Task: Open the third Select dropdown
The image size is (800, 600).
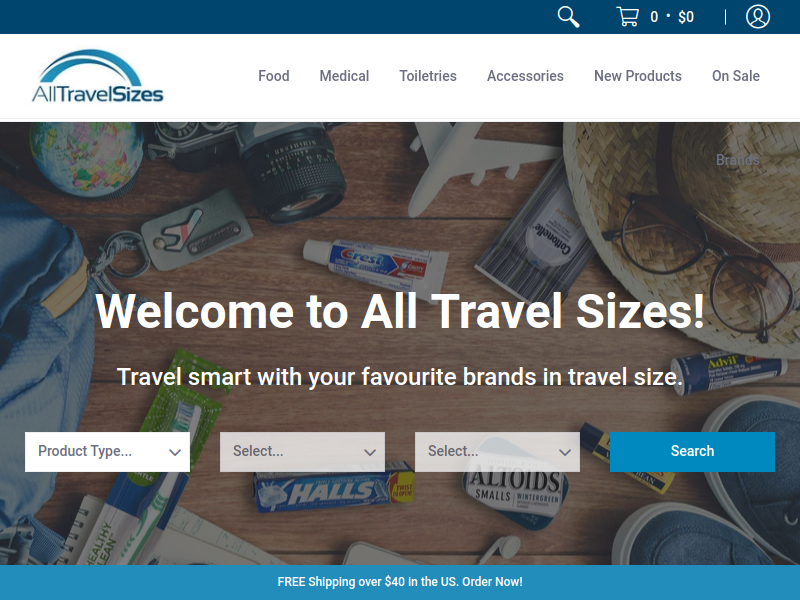Action: (497, 452)
